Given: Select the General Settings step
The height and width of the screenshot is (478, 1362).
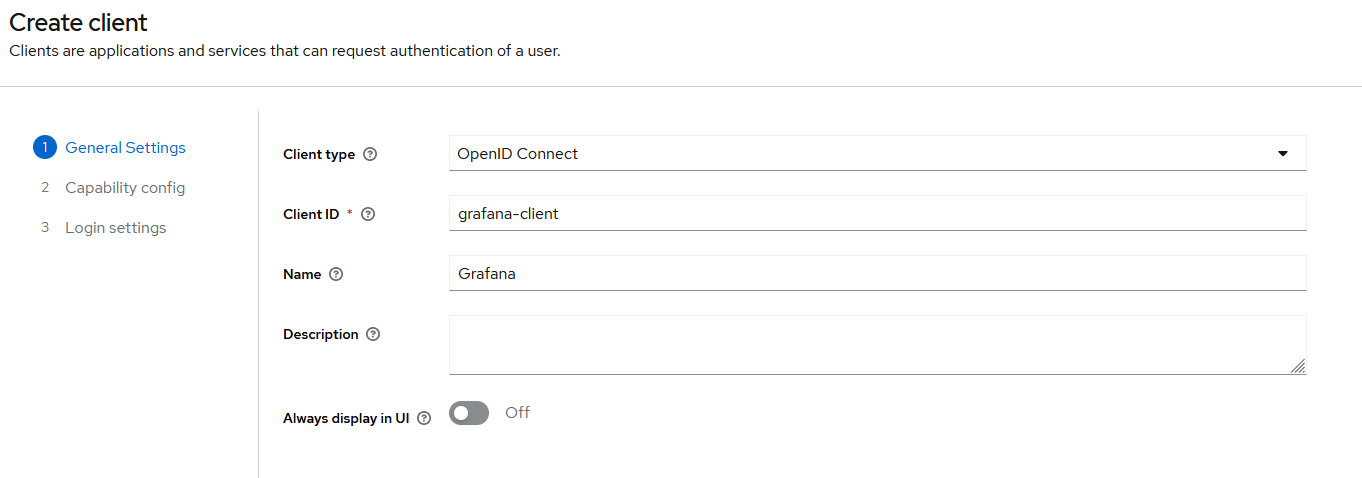Looking at the screenshot, I should pyautogui.click(x=125, y=148).
